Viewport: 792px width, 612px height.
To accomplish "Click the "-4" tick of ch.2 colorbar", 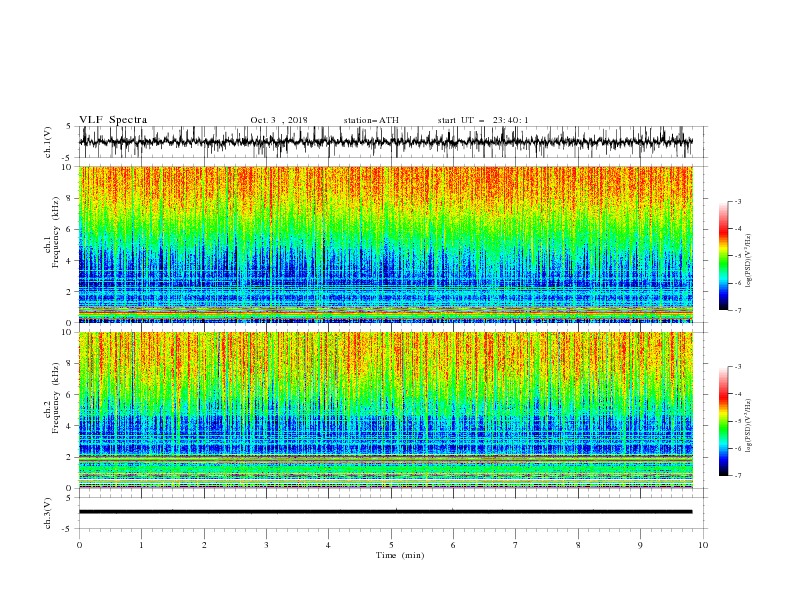I will pyautogui.click(x=738, y=394).
